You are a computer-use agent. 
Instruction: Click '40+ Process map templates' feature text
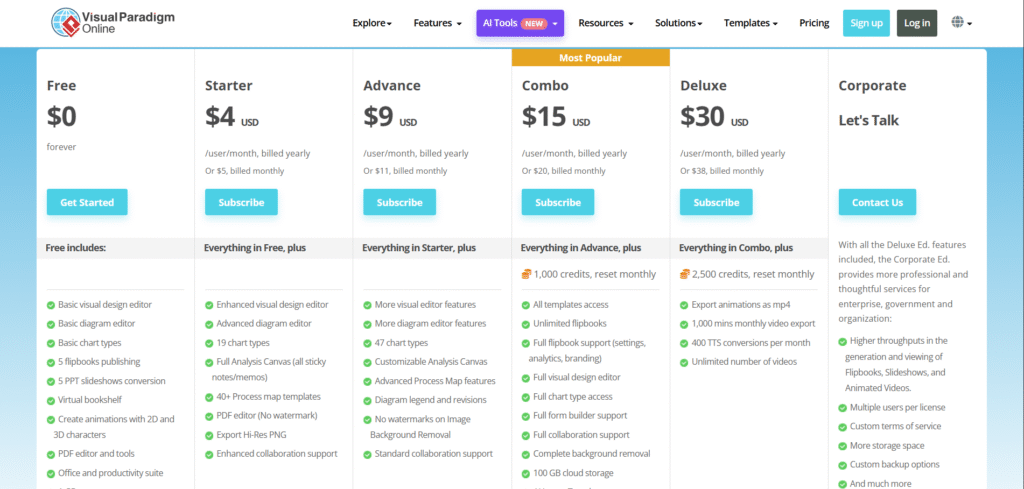point(268,397)
